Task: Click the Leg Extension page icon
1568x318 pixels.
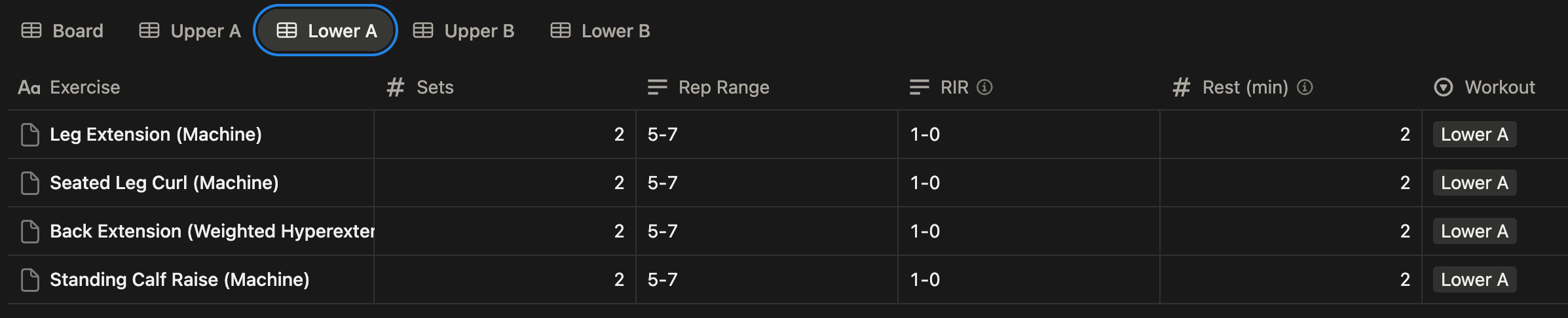Action: (x=30, y=135)
